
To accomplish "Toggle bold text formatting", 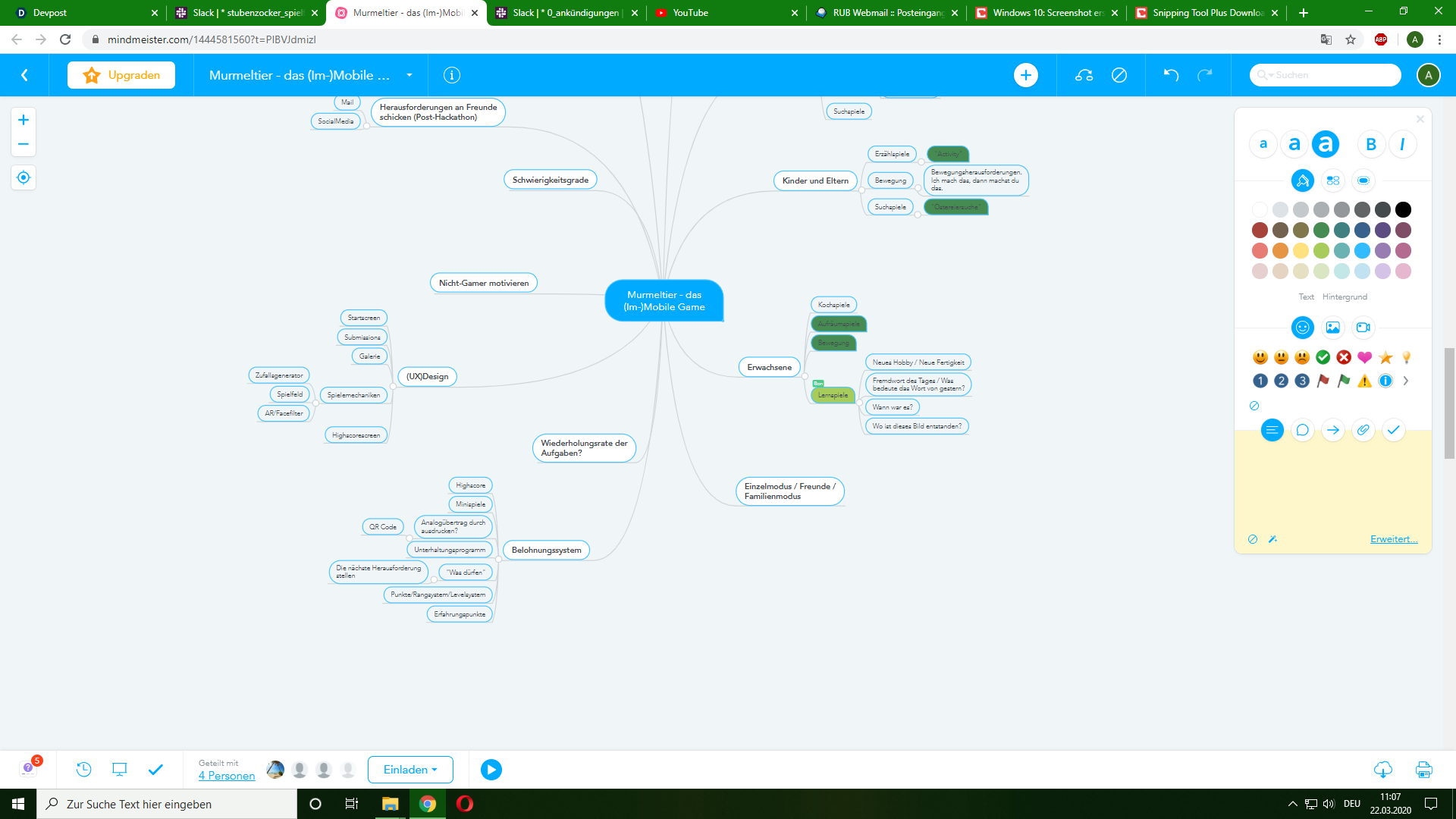I will (x=1370, y=144).
